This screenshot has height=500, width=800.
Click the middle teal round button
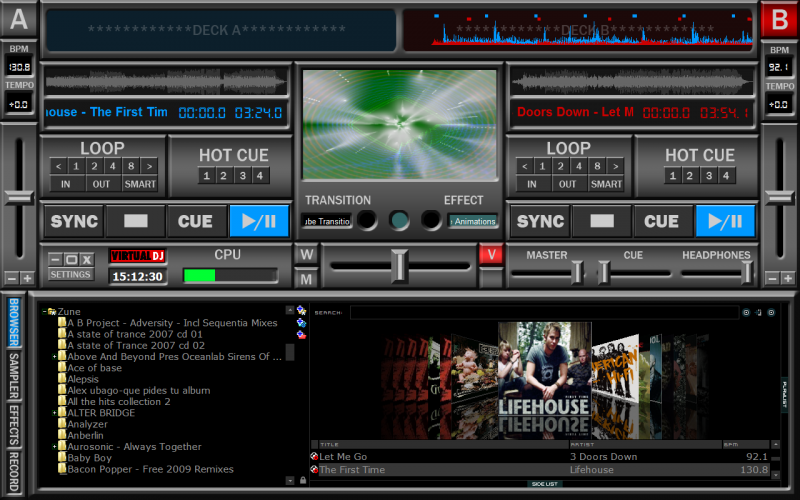point(399,220)
